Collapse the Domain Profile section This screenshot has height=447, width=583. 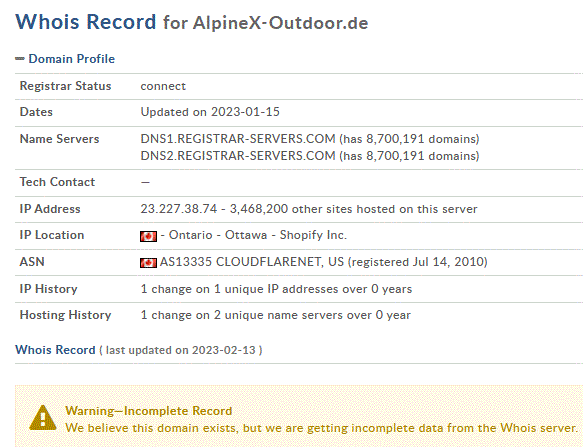click(20, 59)
